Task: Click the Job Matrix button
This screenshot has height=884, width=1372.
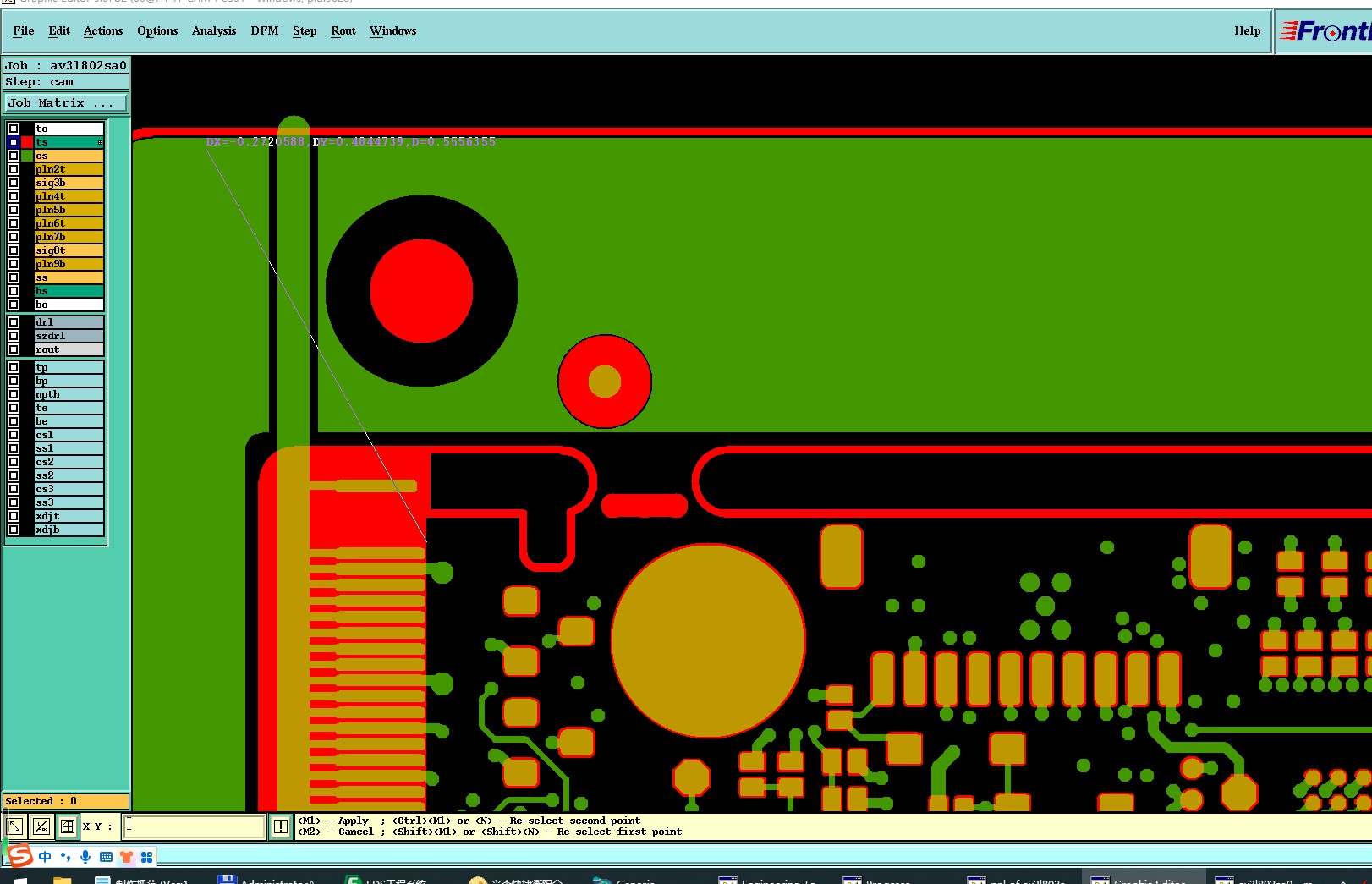Action: (x=66, y=102)
